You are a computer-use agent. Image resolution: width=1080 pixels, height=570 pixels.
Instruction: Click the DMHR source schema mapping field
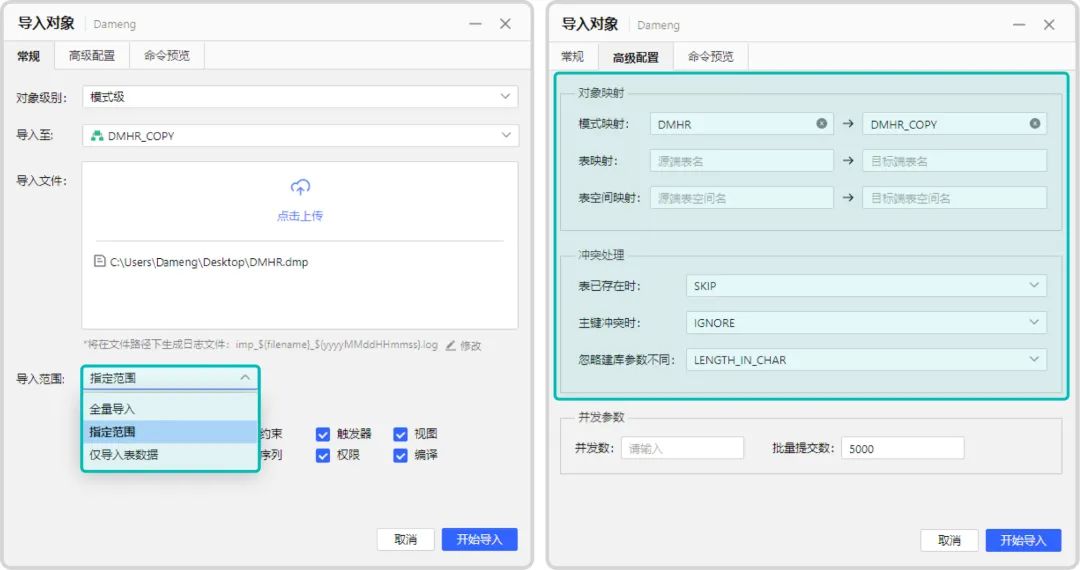[x=742, y=124]
